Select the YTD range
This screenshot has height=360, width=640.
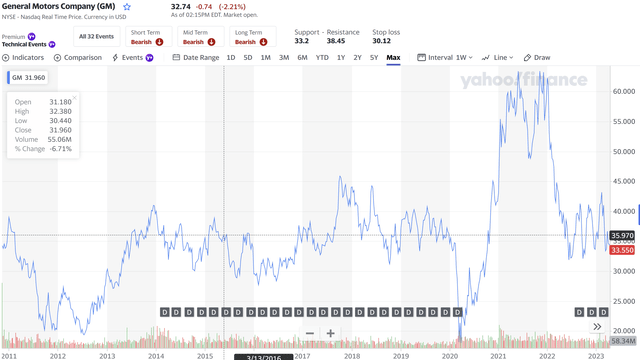(x=322, y=58)
